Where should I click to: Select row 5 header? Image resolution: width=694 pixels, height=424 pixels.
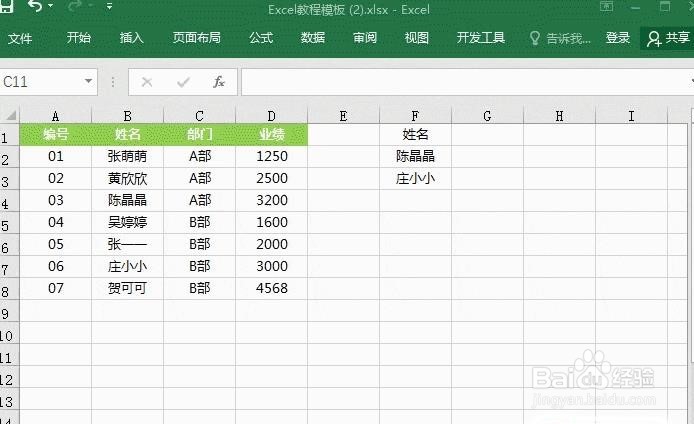click(x=9, y=223)
